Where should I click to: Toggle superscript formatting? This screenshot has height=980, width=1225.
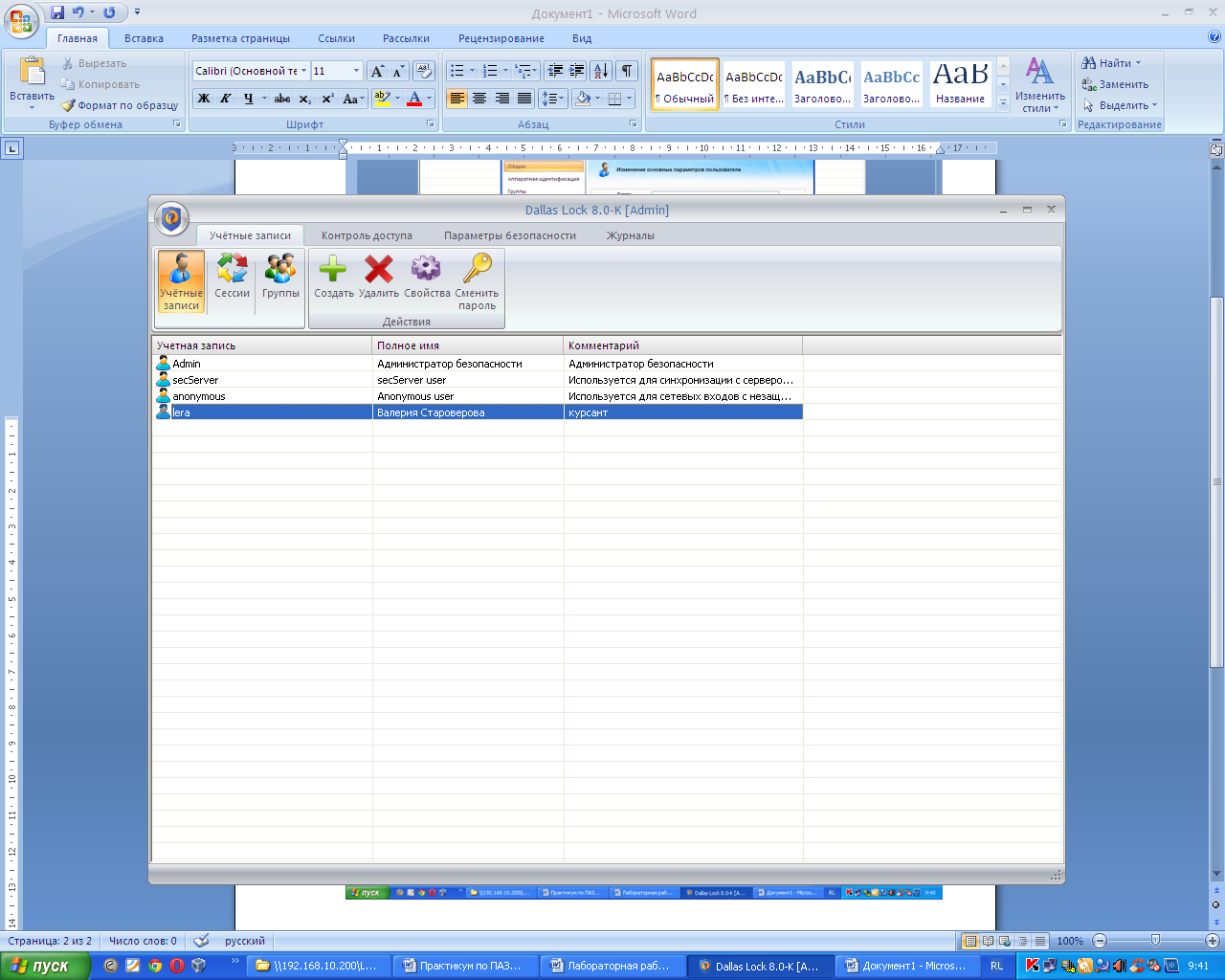pyautogui.click(x=327, y=98)
